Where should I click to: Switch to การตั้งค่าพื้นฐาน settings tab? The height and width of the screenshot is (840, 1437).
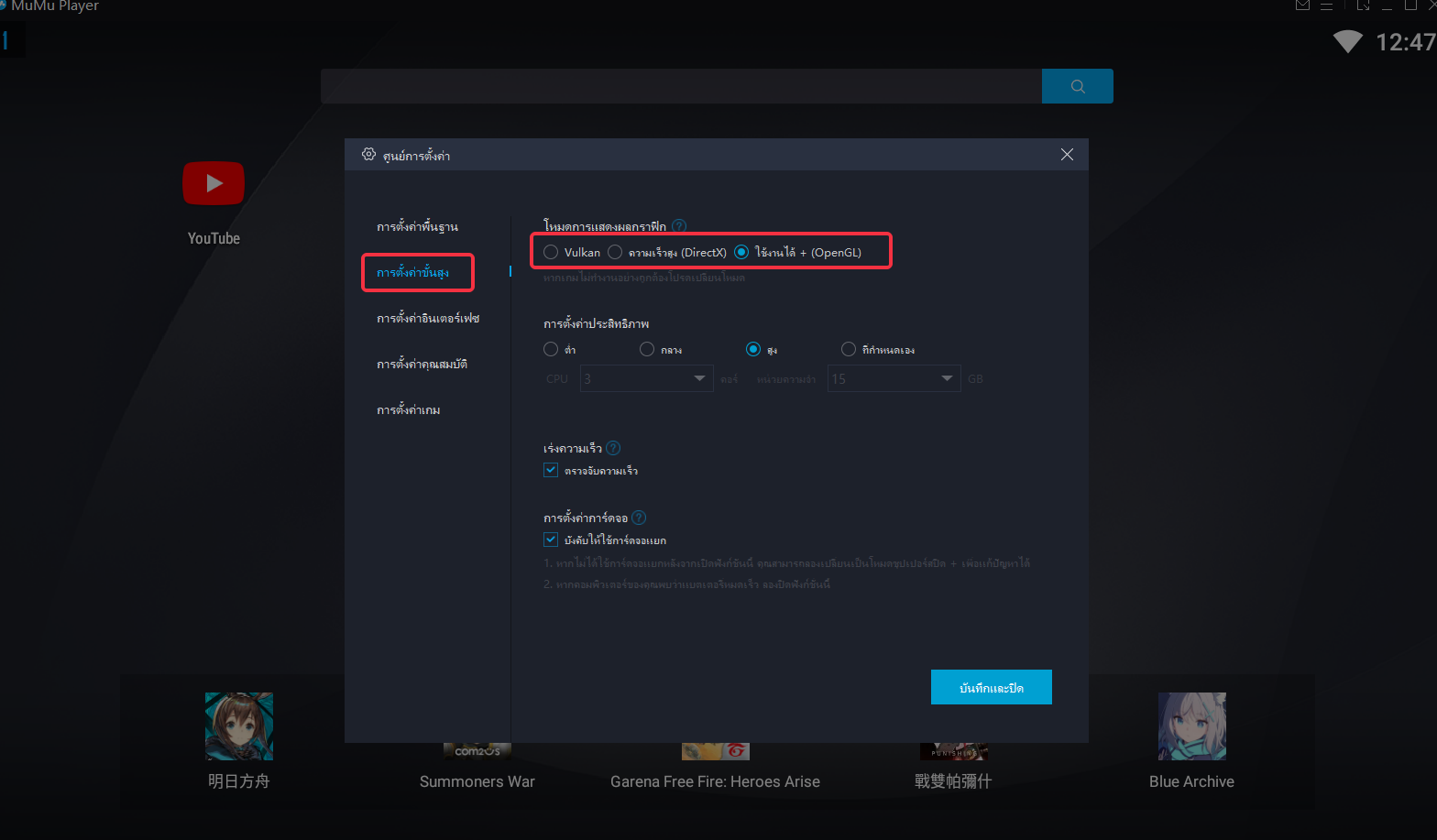coord(417,226)
